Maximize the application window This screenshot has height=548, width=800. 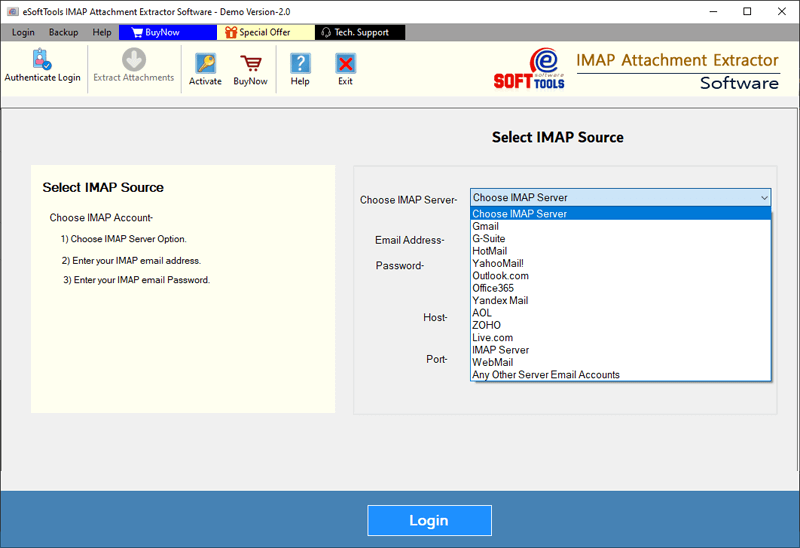tap(747, 11)
